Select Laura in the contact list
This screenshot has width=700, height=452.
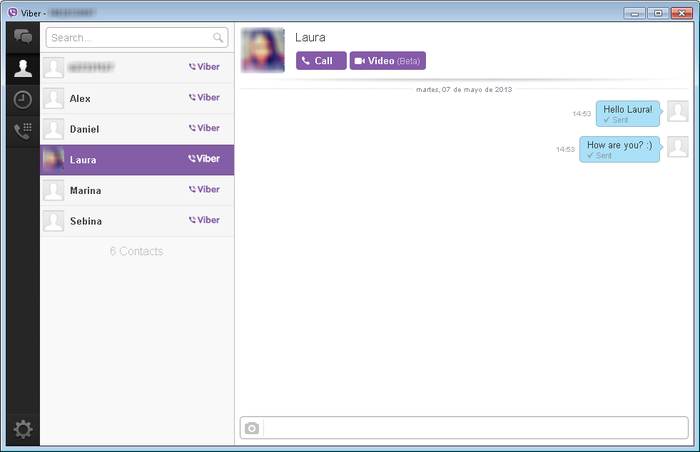(x=137, y=159)
